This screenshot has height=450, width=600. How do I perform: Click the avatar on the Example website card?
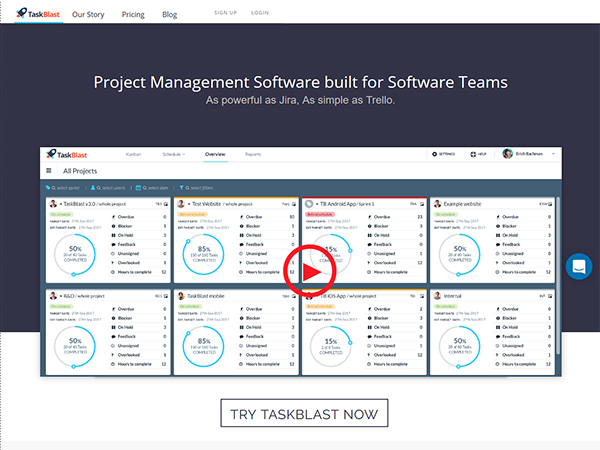point(437,204)
